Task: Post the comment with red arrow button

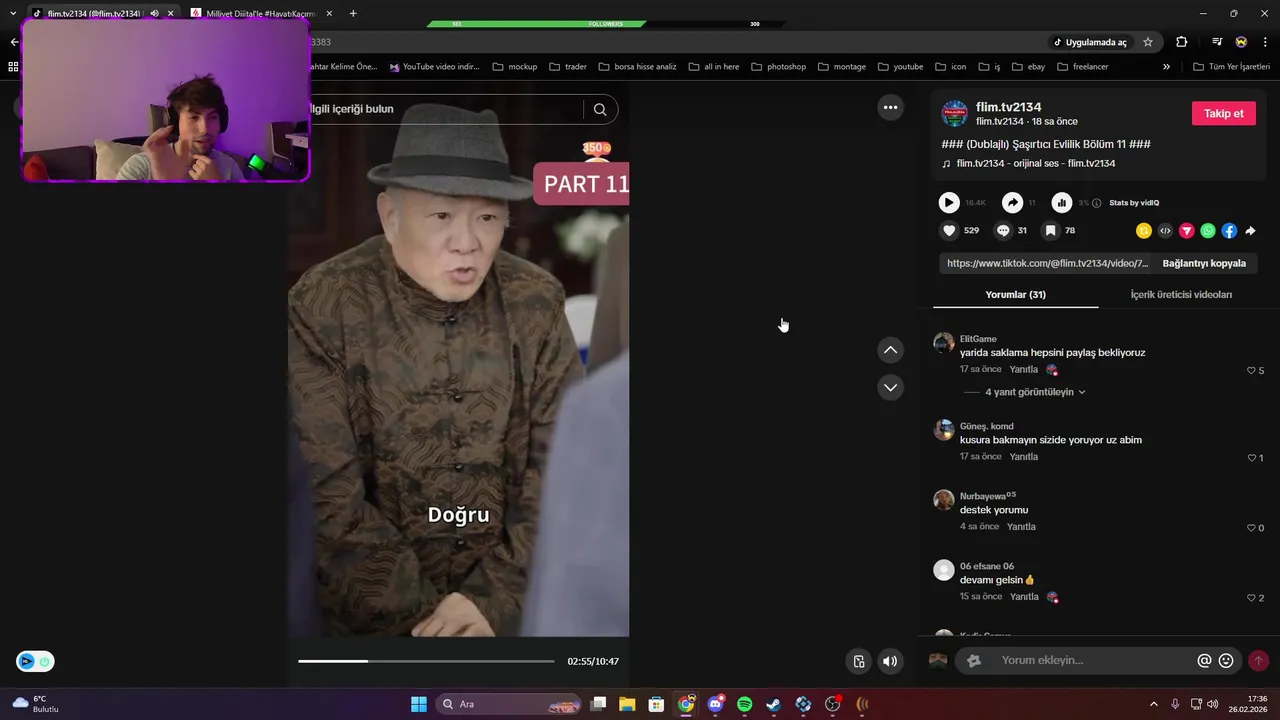Action: (1258, 660)
